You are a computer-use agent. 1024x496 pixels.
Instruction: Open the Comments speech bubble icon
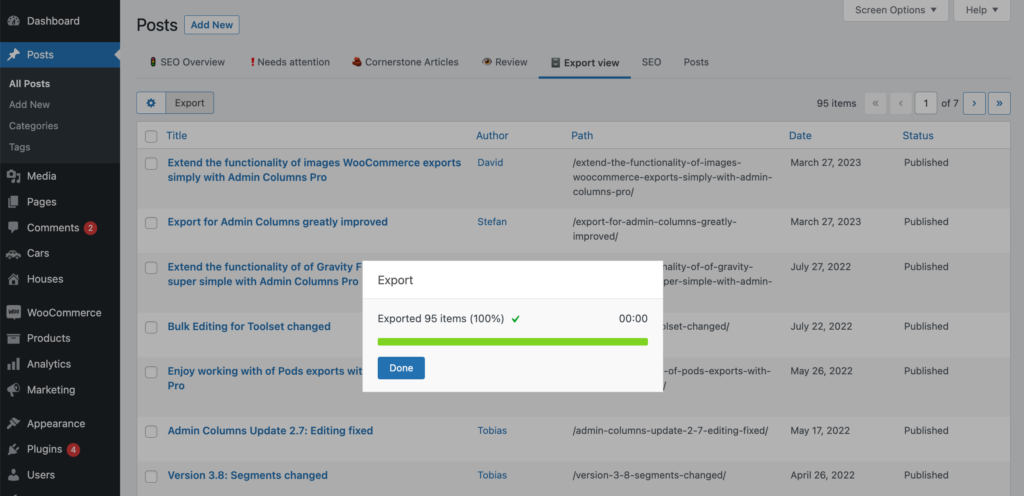pyautogui.click(x=13, y=228)
